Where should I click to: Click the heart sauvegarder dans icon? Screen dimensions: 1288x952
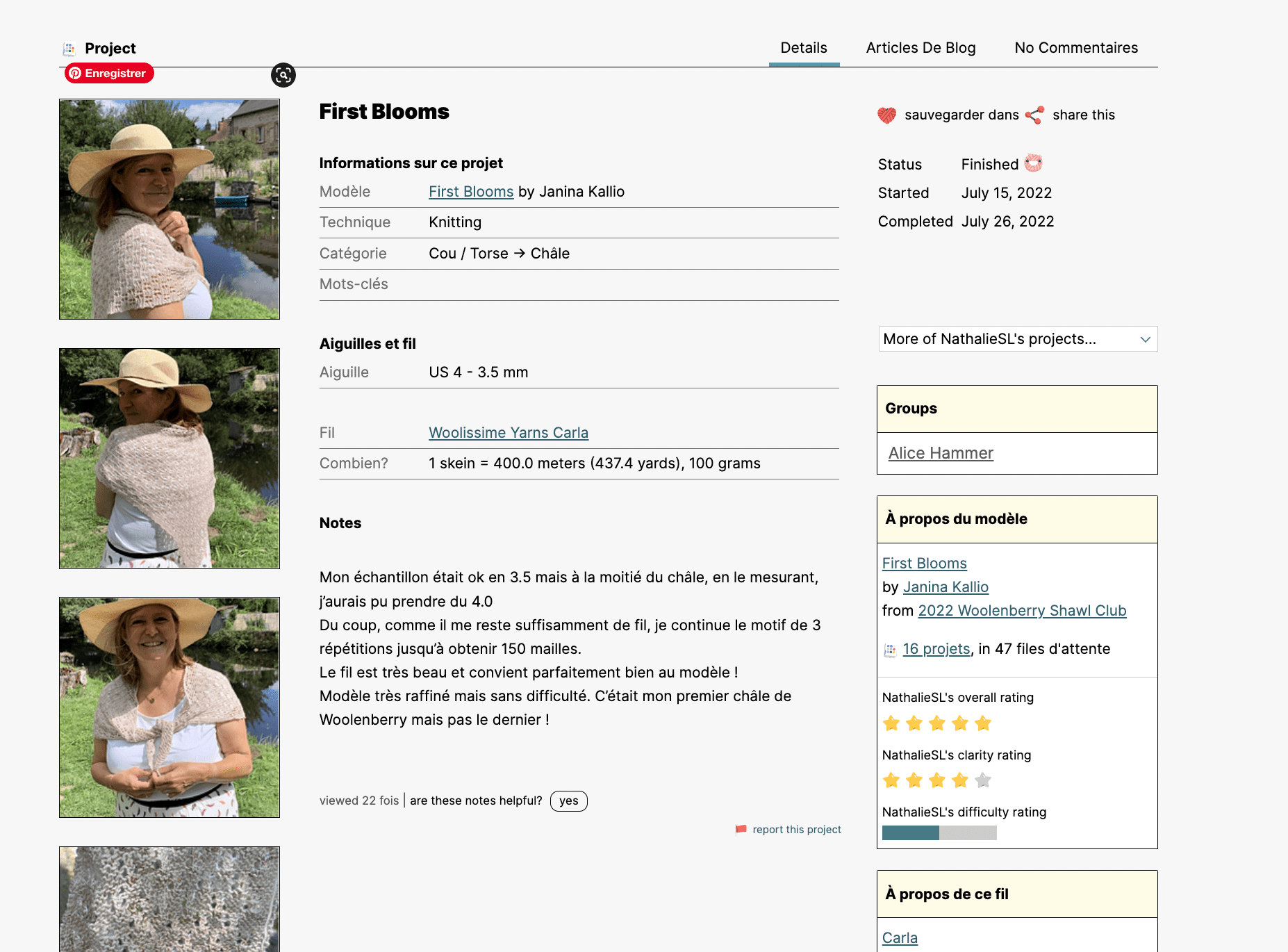coord(886,115)
